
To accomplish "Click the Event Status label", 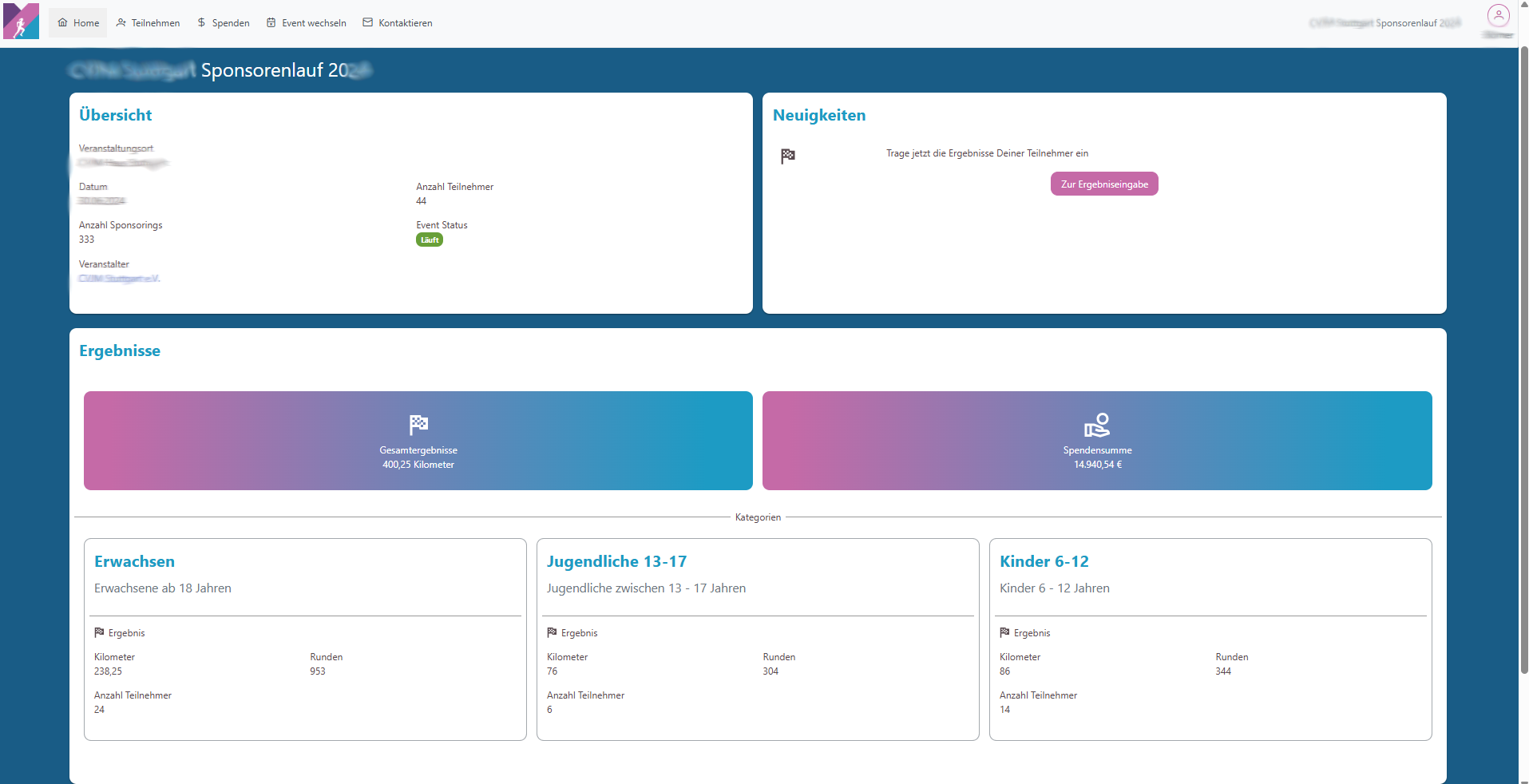I will click(x=442, y=225).
